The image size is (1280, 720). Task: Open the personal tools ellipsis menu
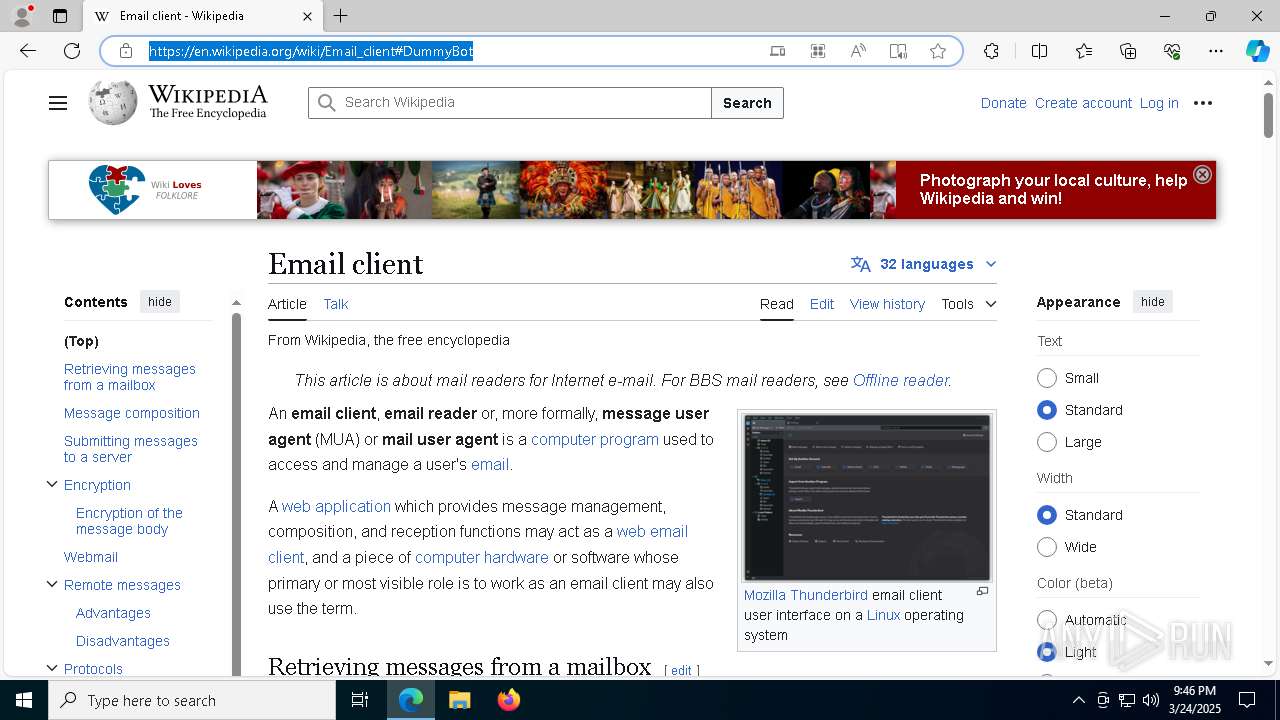point(1203,103)
